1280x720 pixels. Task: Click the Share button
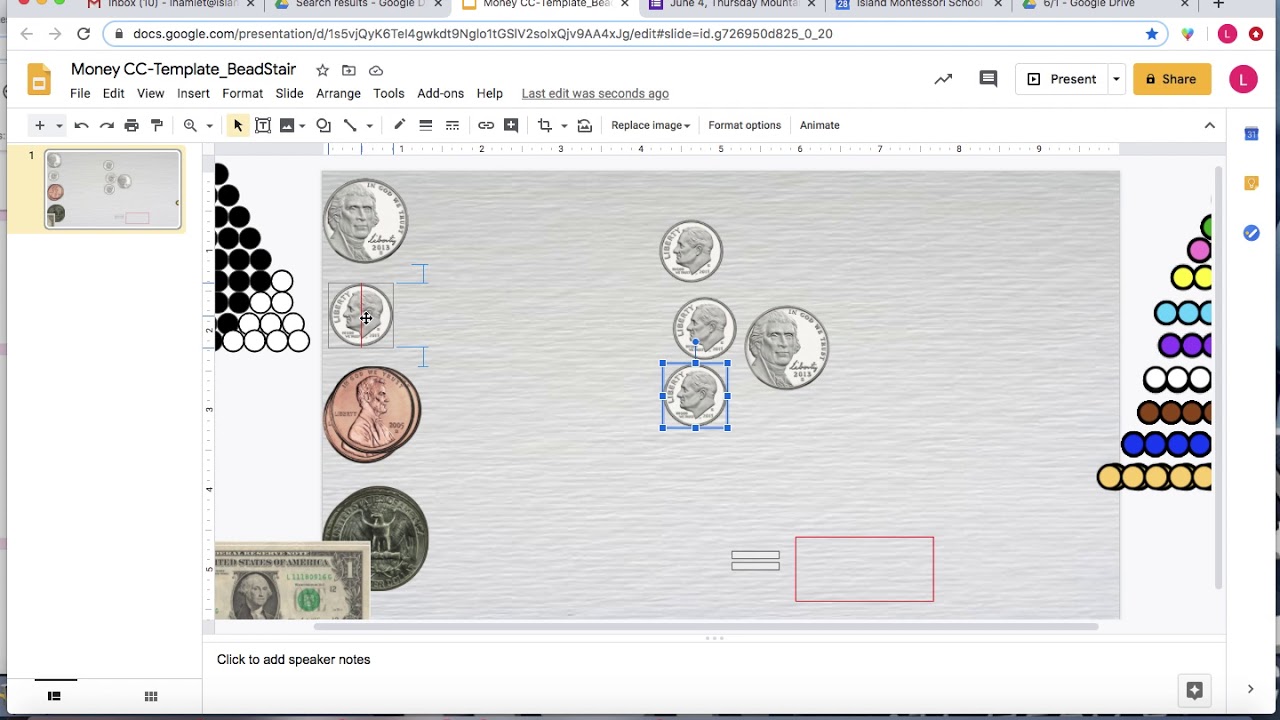point(1172,79)
